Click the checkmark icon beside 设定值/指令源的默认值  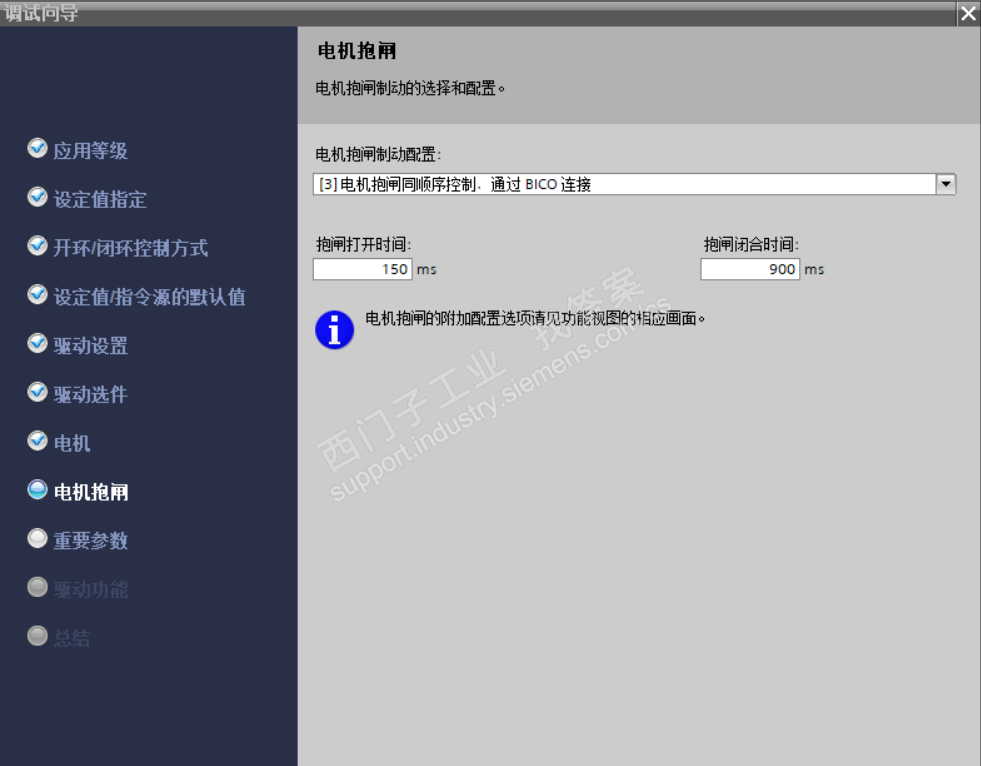38,295
